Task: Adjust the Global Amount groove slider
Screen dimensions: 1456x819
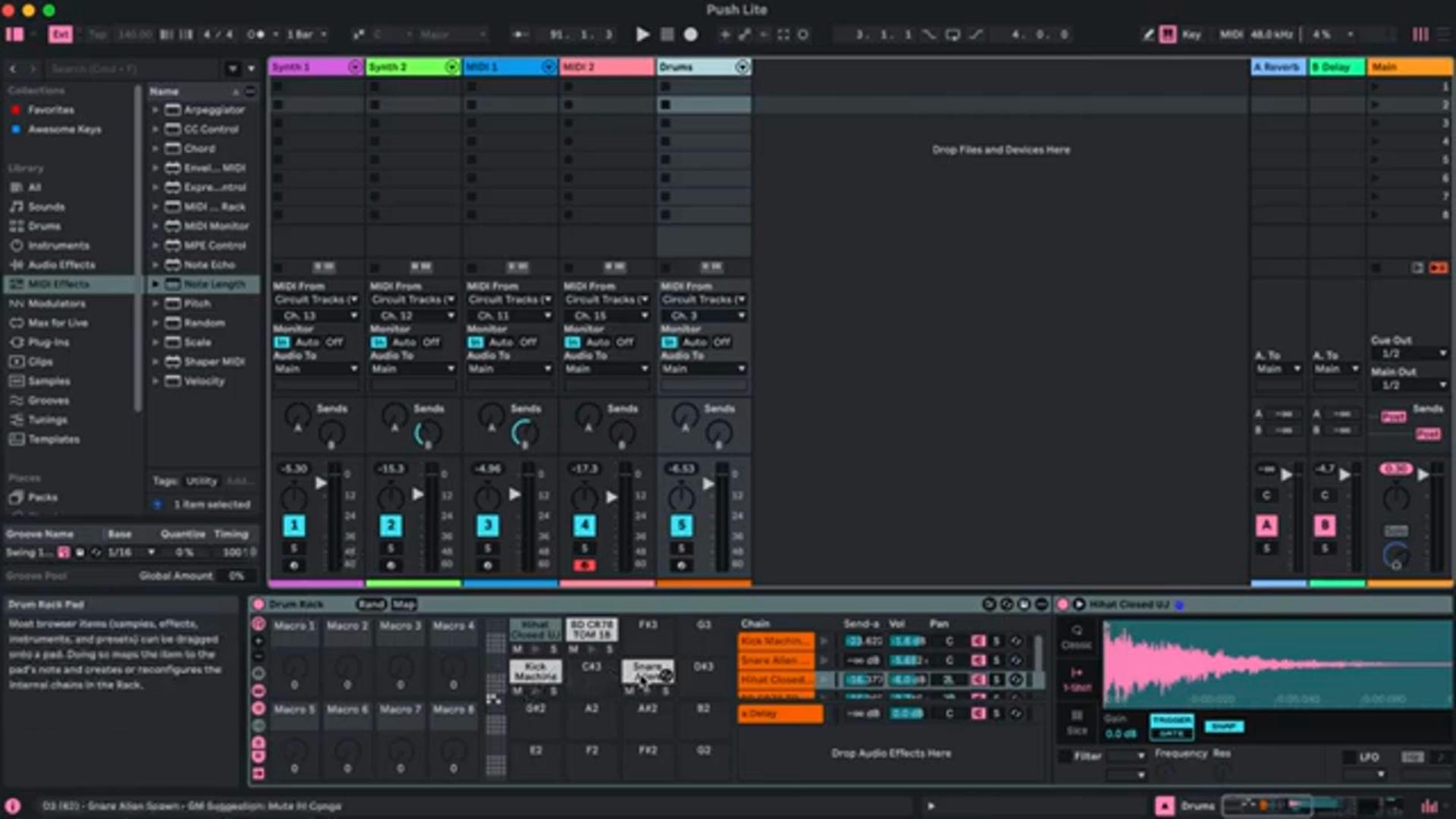Action: pos(236,576)
